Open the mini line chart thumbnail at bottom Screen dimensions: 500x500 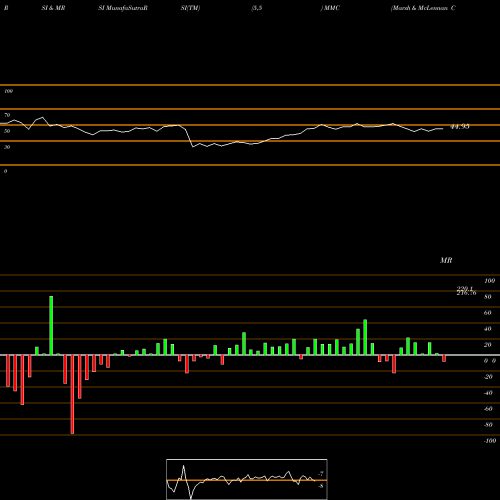(x=247, y=479)
